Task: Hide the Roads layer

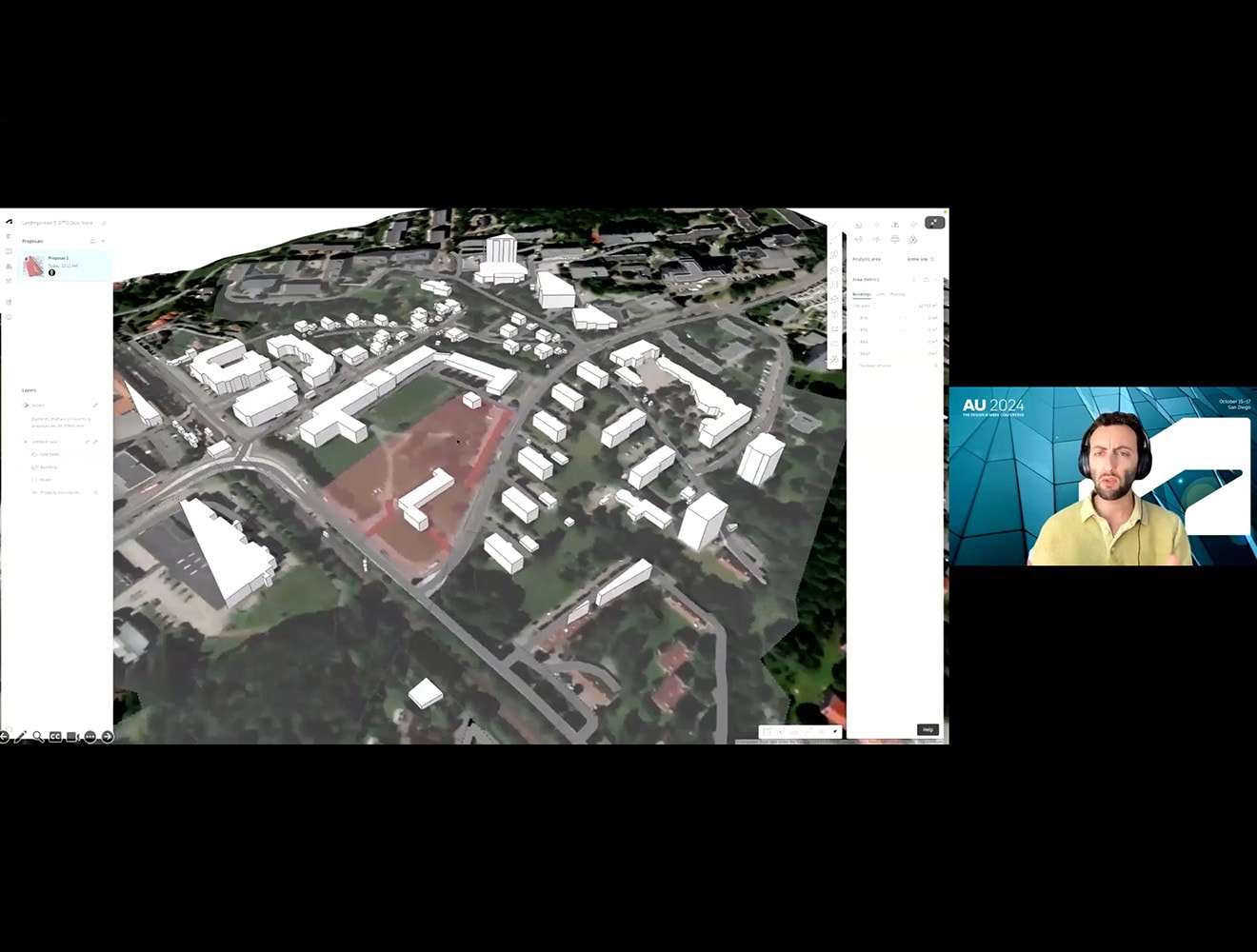Action: [34, 480]
